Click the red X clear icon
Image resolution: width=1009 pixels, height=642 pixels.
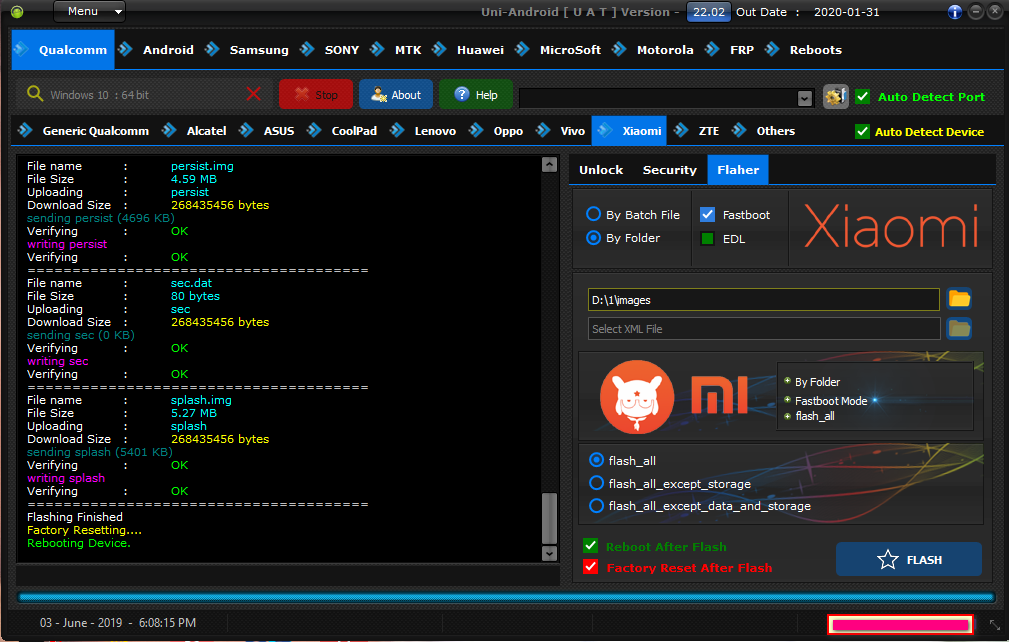(254, 95)
